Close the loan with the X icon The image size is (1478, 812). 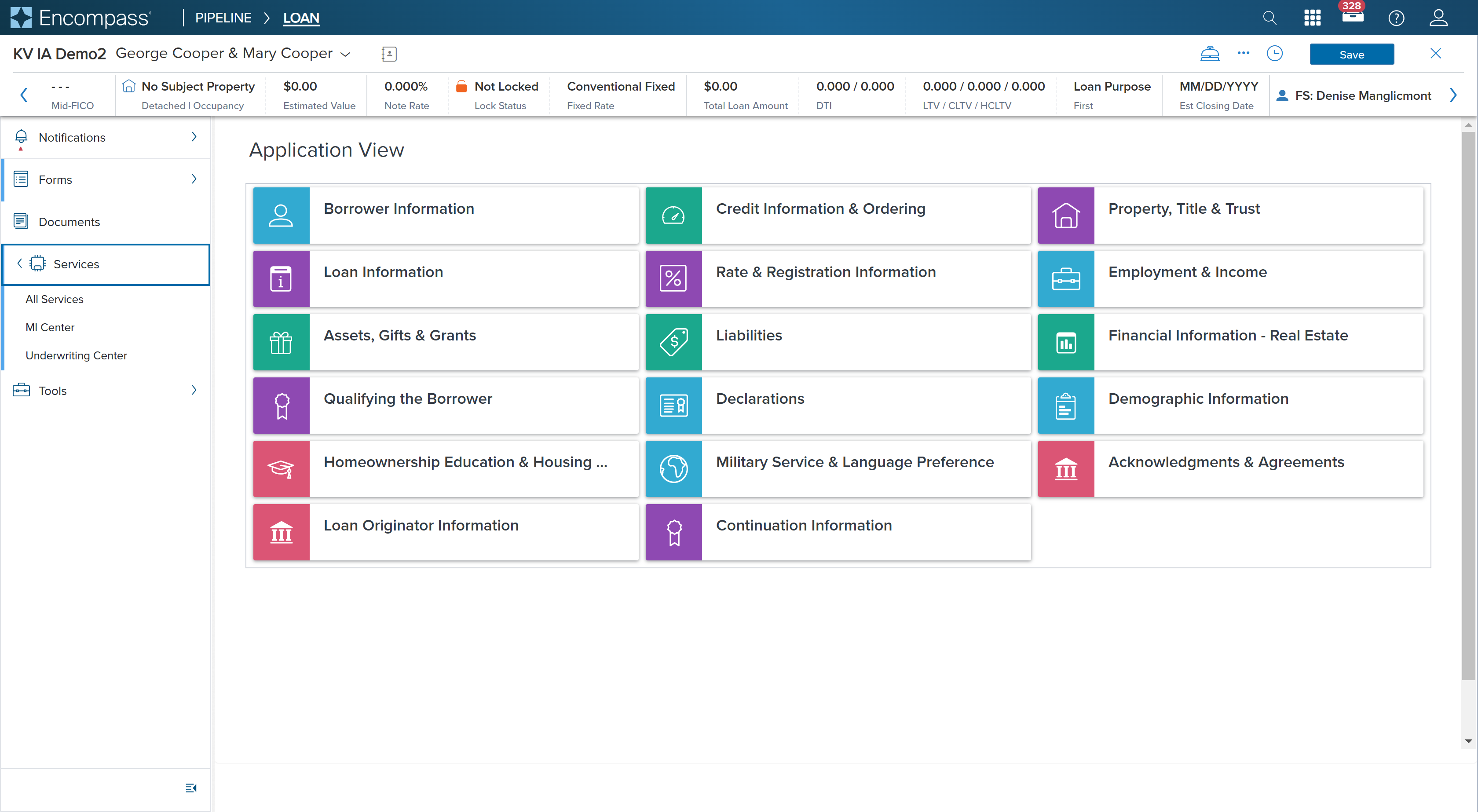tap(1435, 53)
